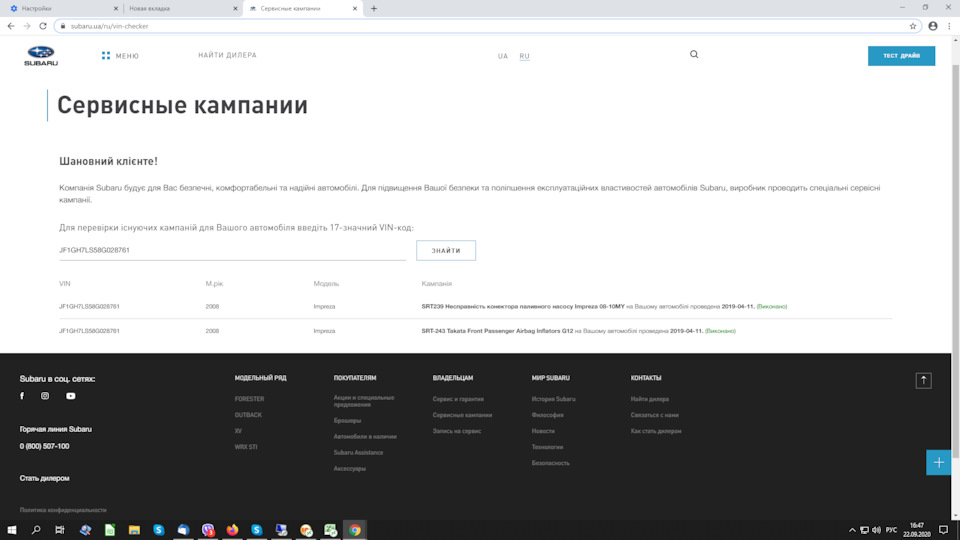Screen dimensions: 960x540
Task: Go forward in browser history
Action: (x=27, y=26)
